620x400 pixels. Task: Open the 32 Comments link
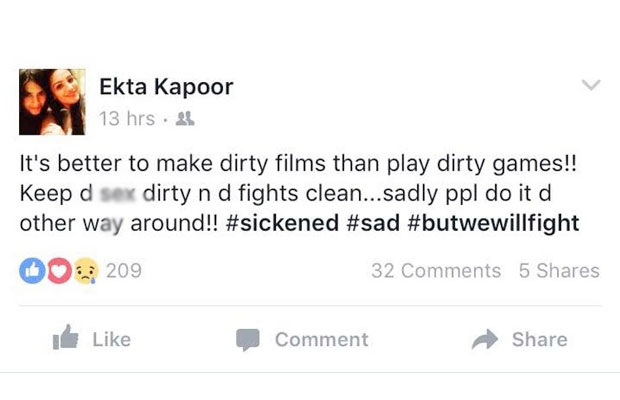[x=436, y=271]
